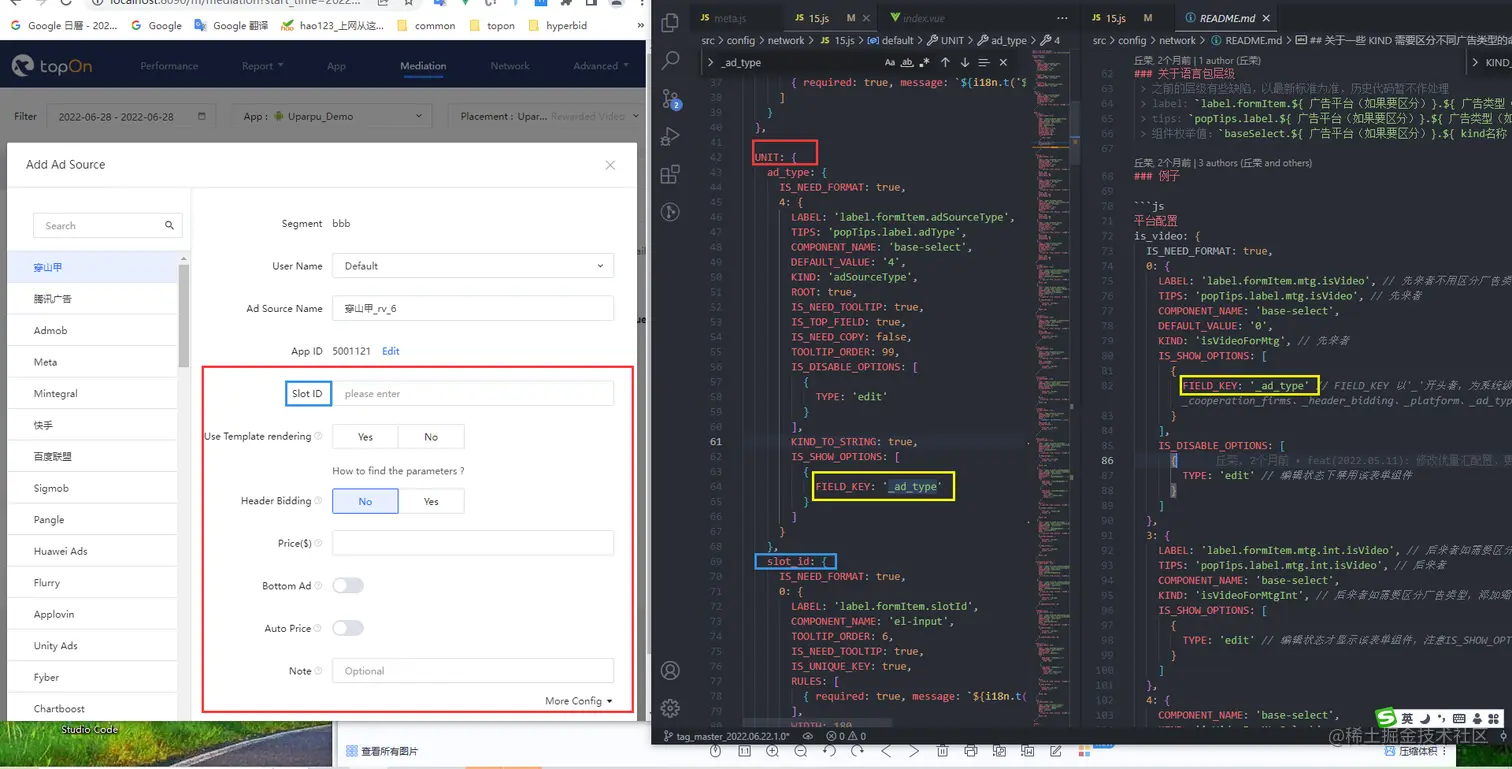The height and width of the screenshot is (769, 1512).
Task: Go to previous match in find widget
Action: click(945, 62)
